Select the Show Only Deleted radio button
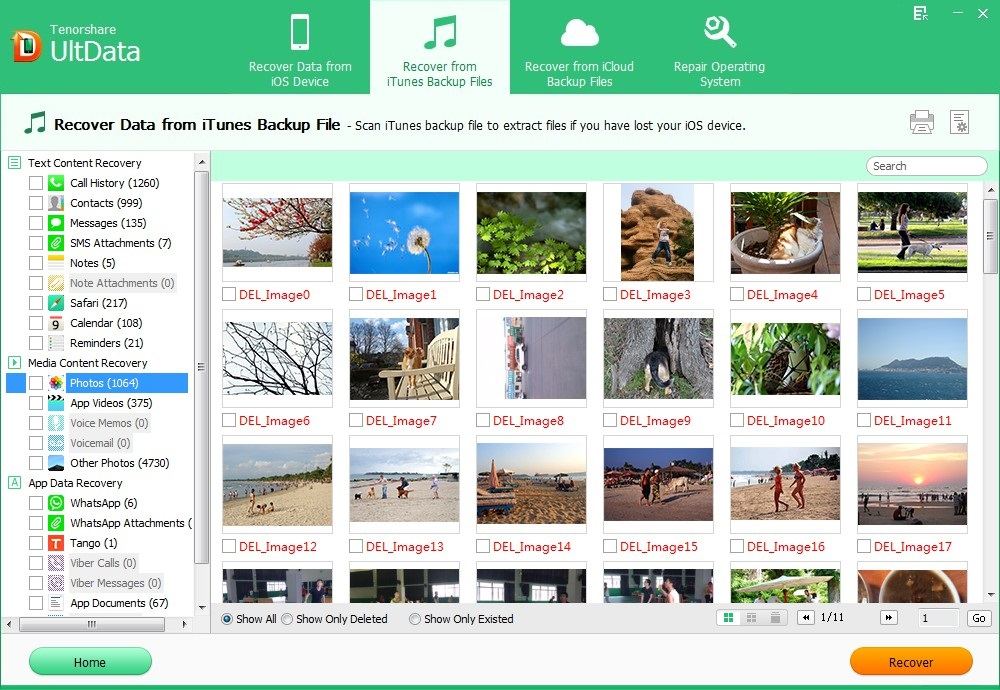 coord(287,619)
